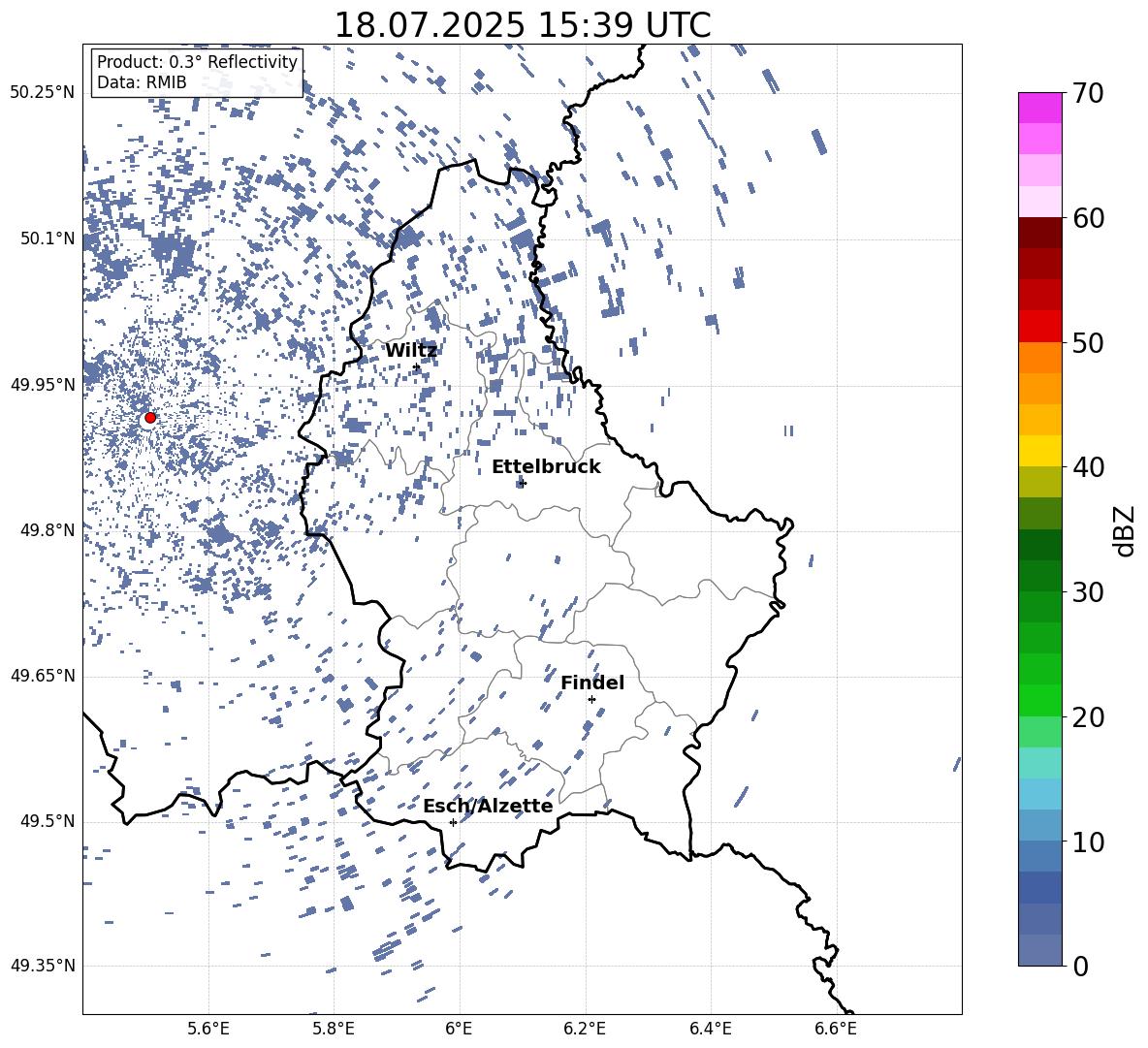The height and width of the screenshot is (1048, 1148).
Task: Click the colorbar tick label '20'
Action: [x=1088, y=717]
